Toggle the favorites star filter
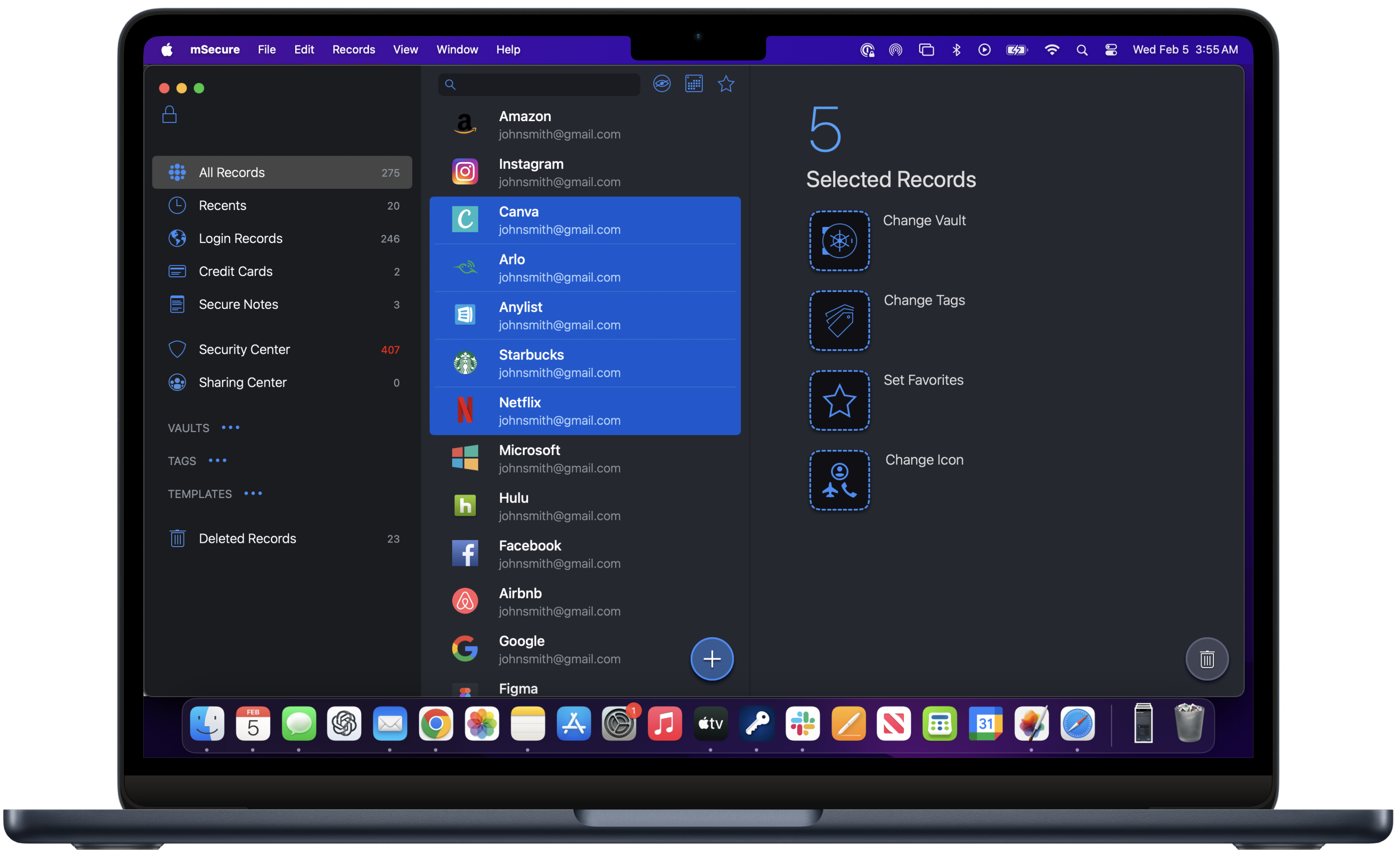 click(726, 84)
